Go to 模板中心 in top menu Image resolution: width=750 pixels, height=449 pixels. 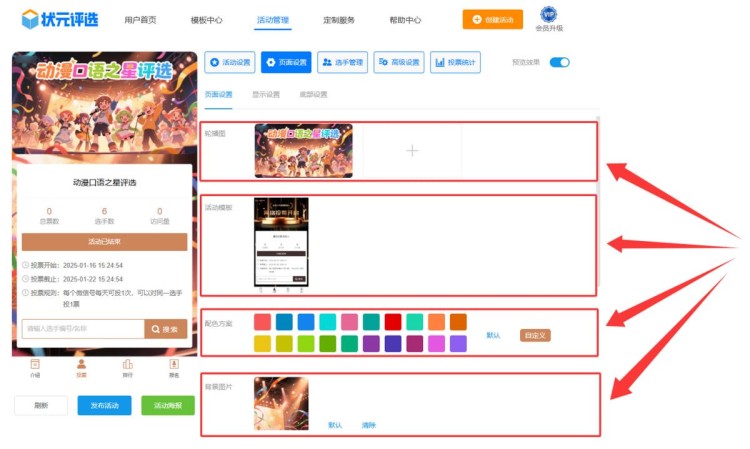[206, 19]
